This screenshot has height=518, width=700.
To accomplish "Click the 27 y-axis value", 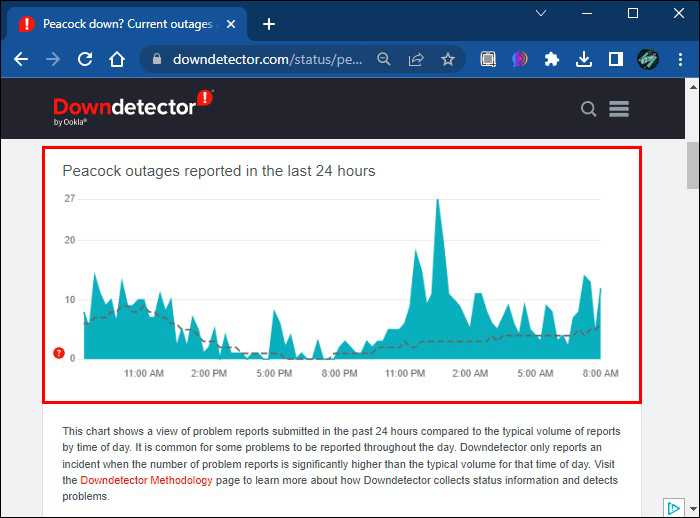I will (70, 198).
